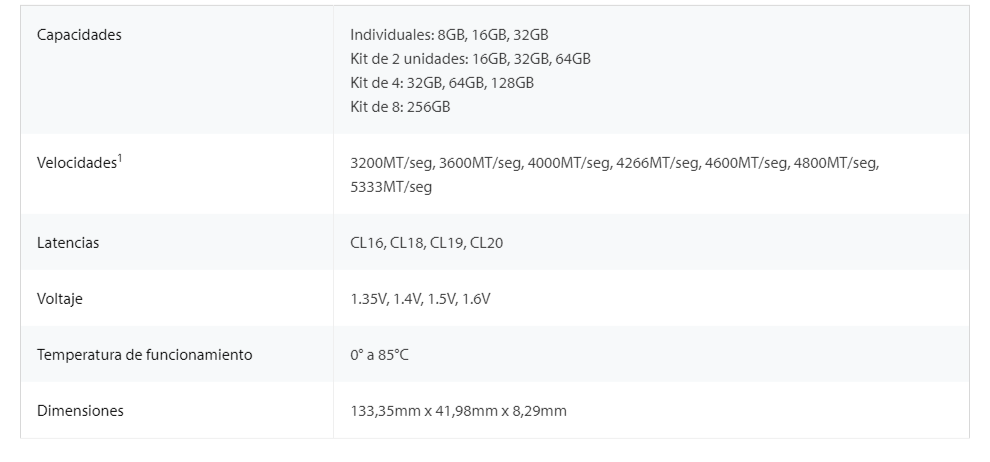Select the 1.35V voltage value
990x462 pixels.
pos(367,299)
